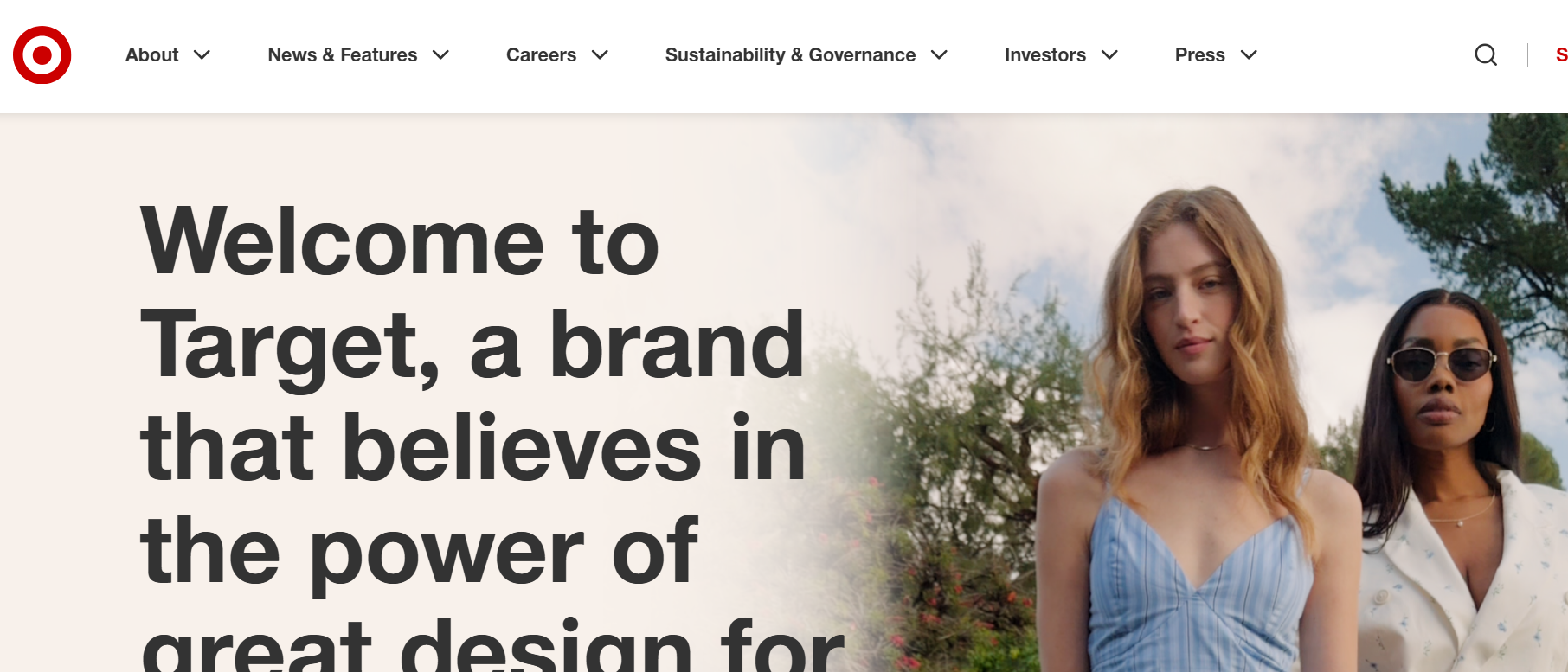Click the Target bullseye logo

pos(42,54)
